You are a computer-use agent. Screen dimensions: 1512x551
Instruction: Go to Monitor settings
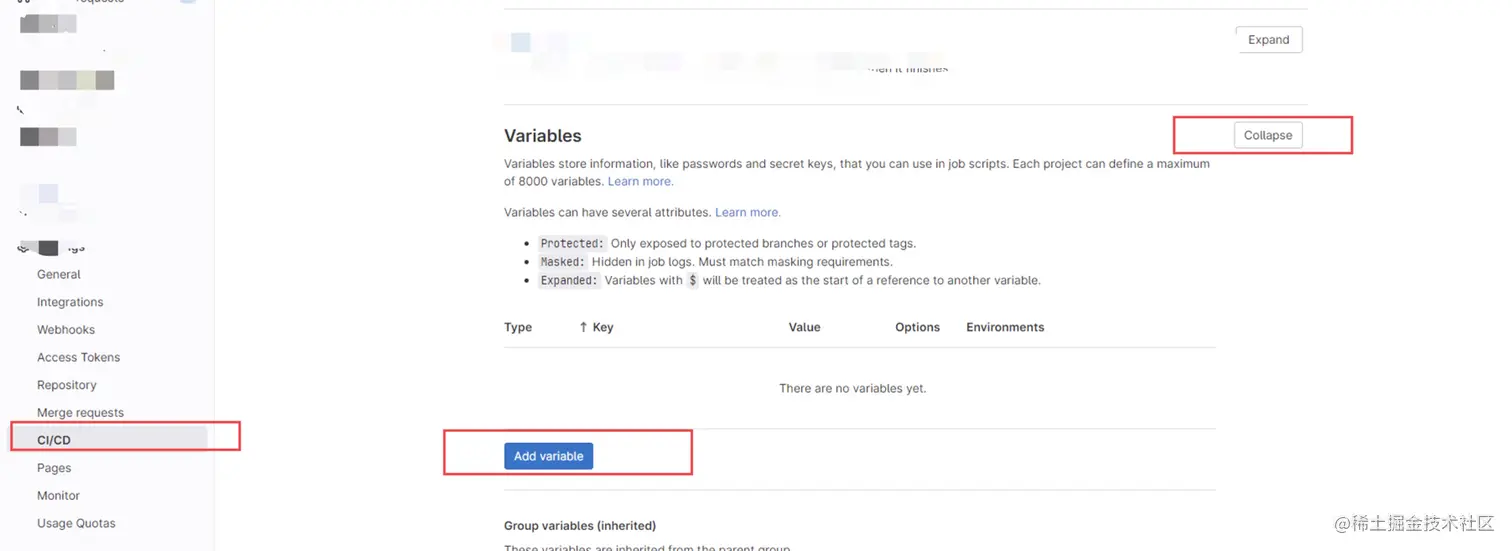[58, 496]
